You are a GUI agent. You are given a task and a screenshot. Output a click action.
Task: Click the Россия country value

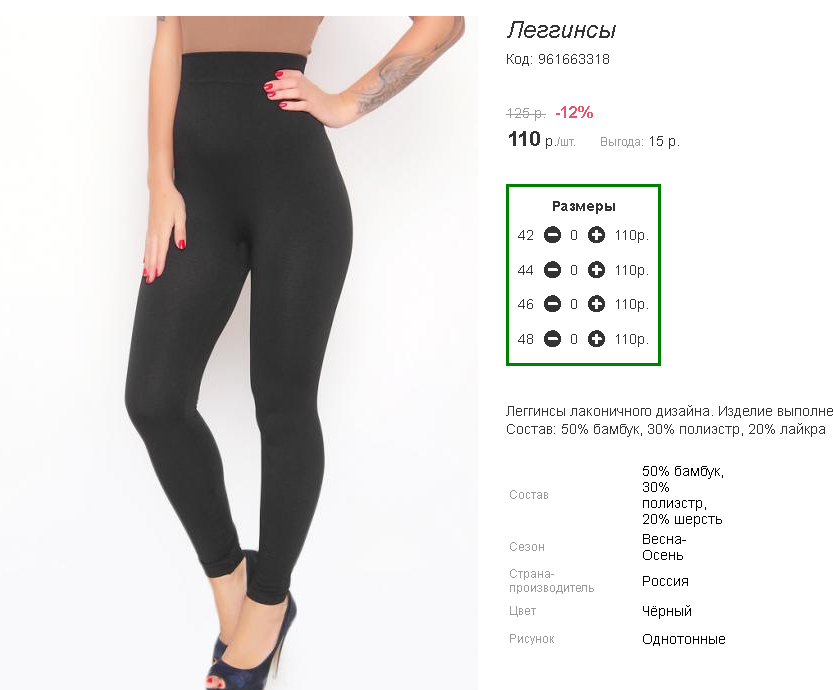point(665,581)
